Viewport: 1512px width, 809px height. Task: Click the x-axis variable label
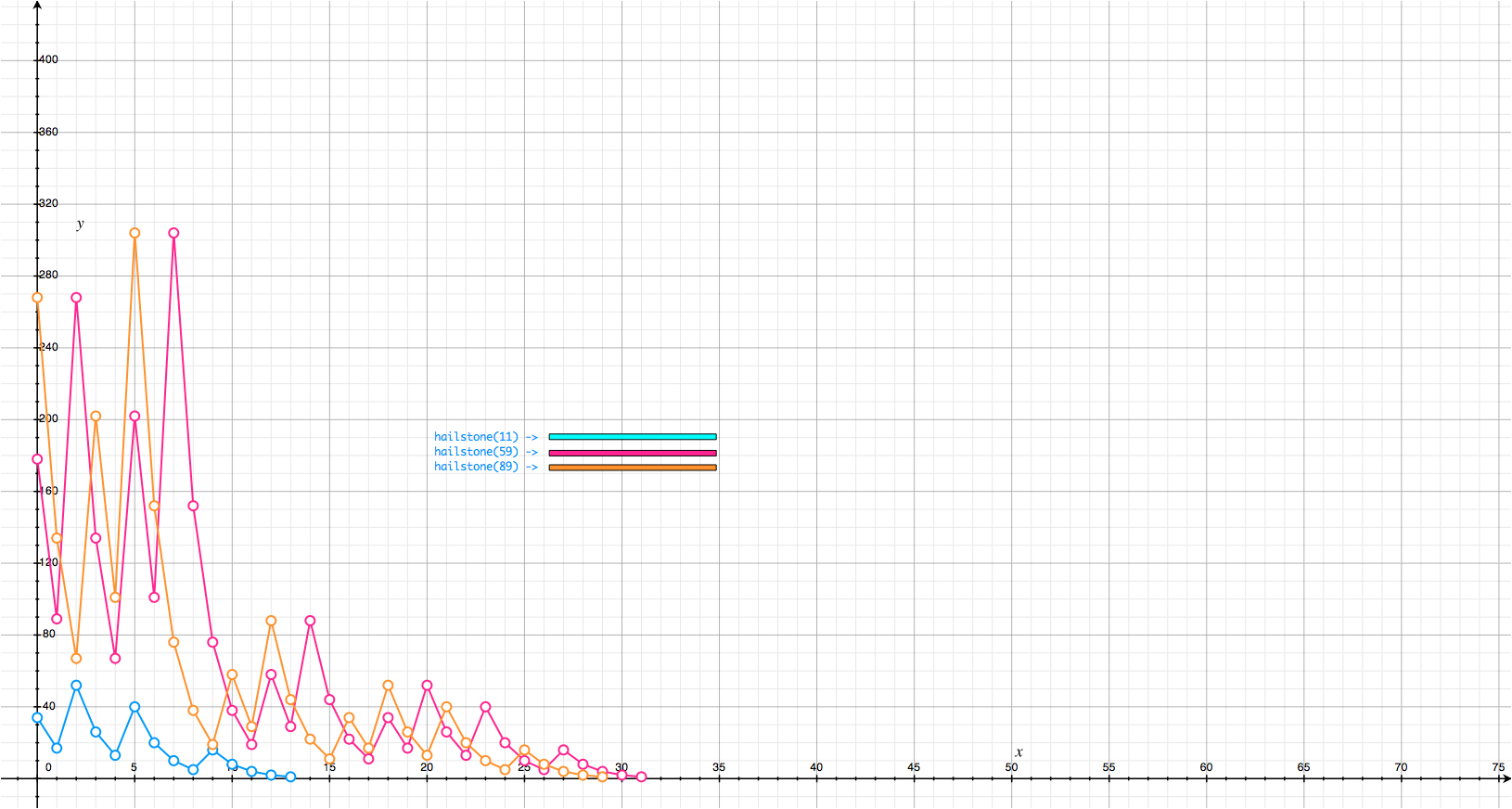pos(1019,752)
